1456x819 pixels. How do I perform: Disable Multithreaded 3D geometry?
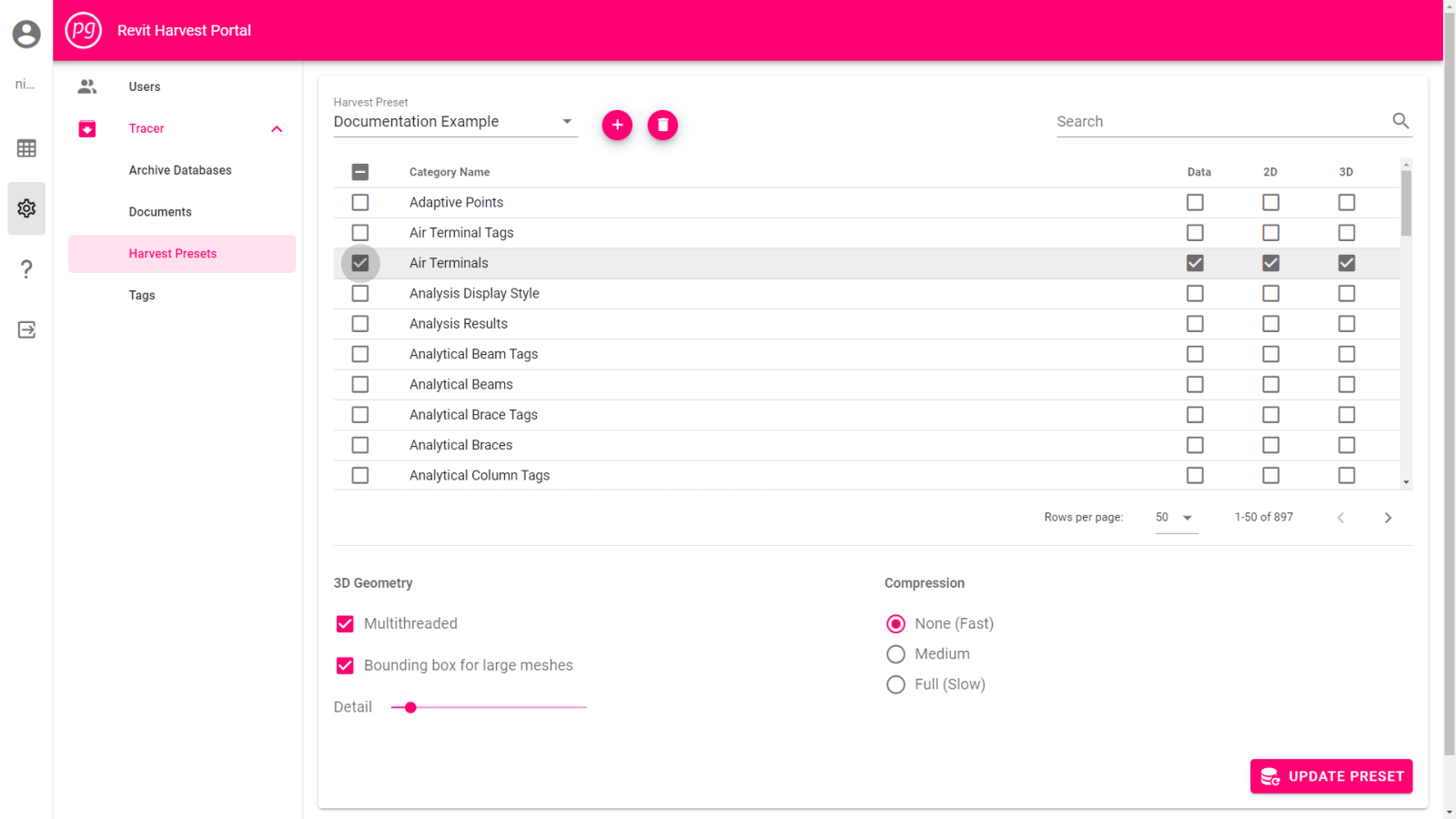pyautogui.click(x=345, y=623)
